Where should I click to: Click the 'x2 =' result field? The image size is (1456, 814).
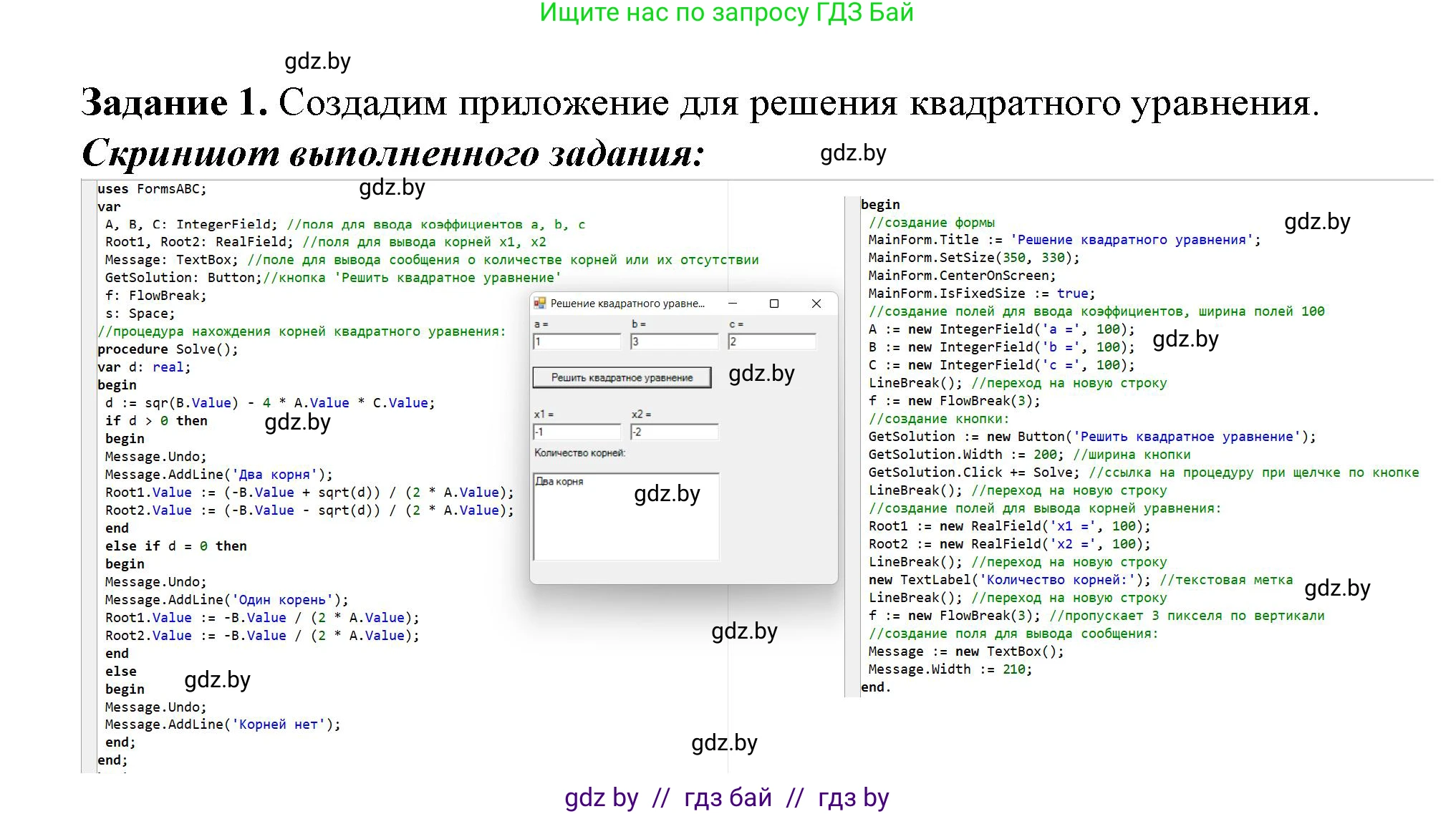point(673,432)
